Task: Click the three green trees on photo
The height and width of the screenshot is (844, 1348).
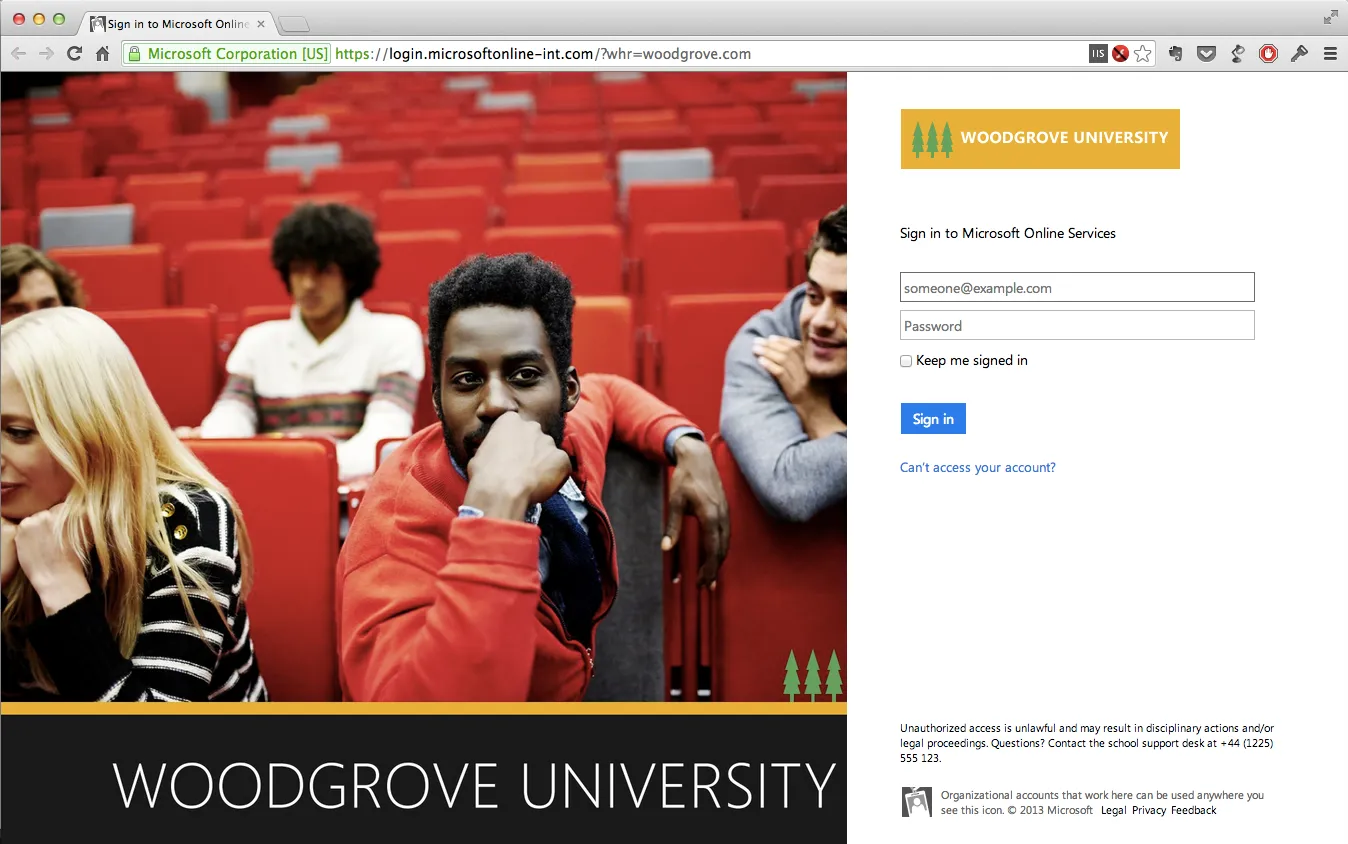Action: click(813, 675)
